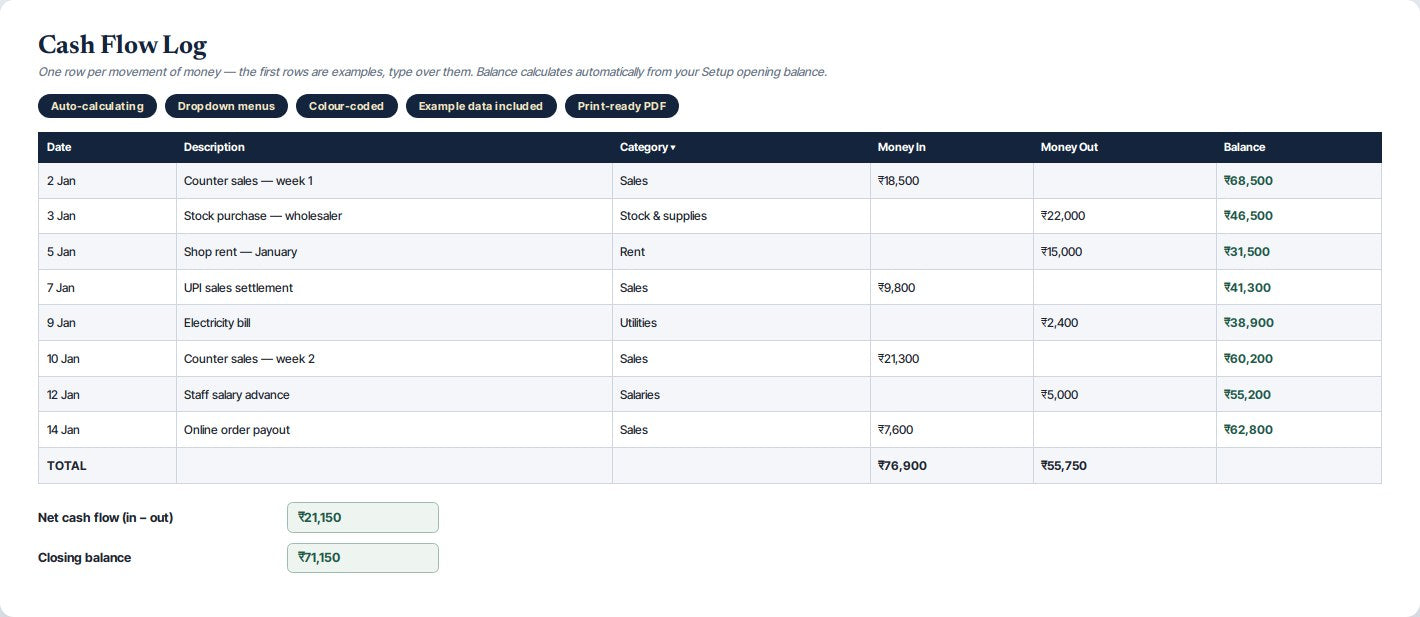Select the 'Rent' category cell

(741, 252)
